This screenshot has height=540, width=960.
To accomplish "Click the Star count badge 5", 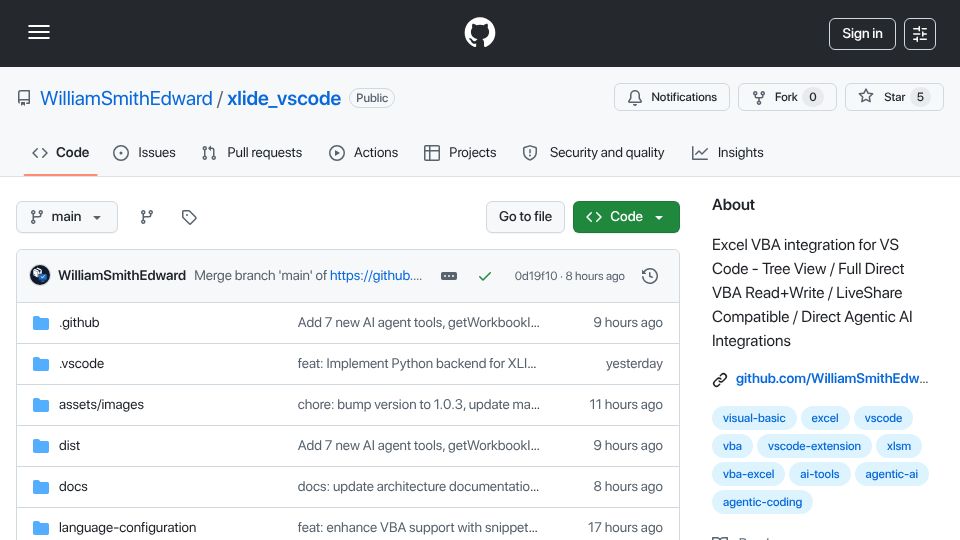I will point(920,97).
